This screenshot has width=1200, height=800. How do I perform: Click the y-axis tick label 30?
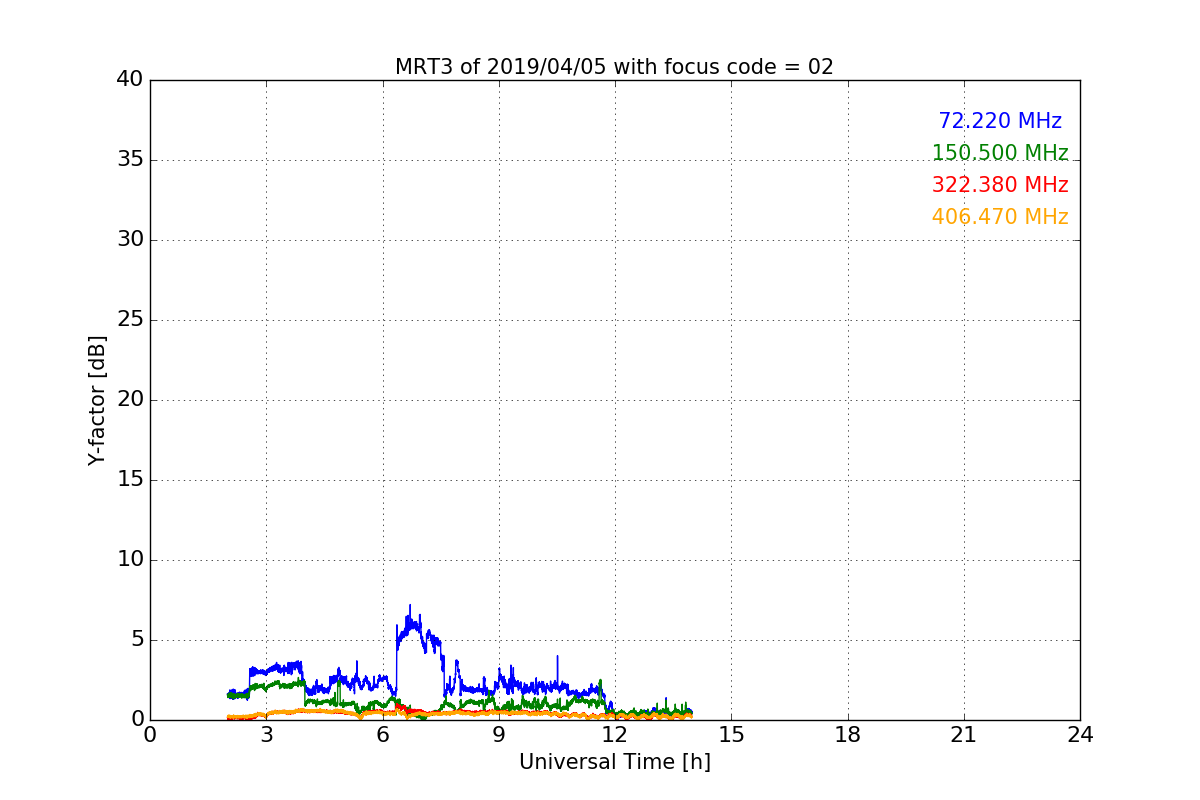pos(130,240)
